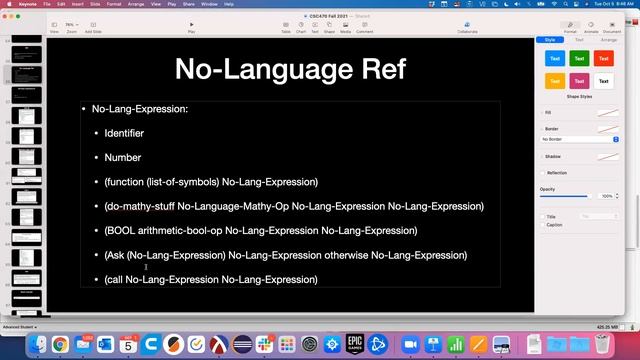Apply the yellow Text shape style
Screen dimensions: 640x360
[555, 81]
